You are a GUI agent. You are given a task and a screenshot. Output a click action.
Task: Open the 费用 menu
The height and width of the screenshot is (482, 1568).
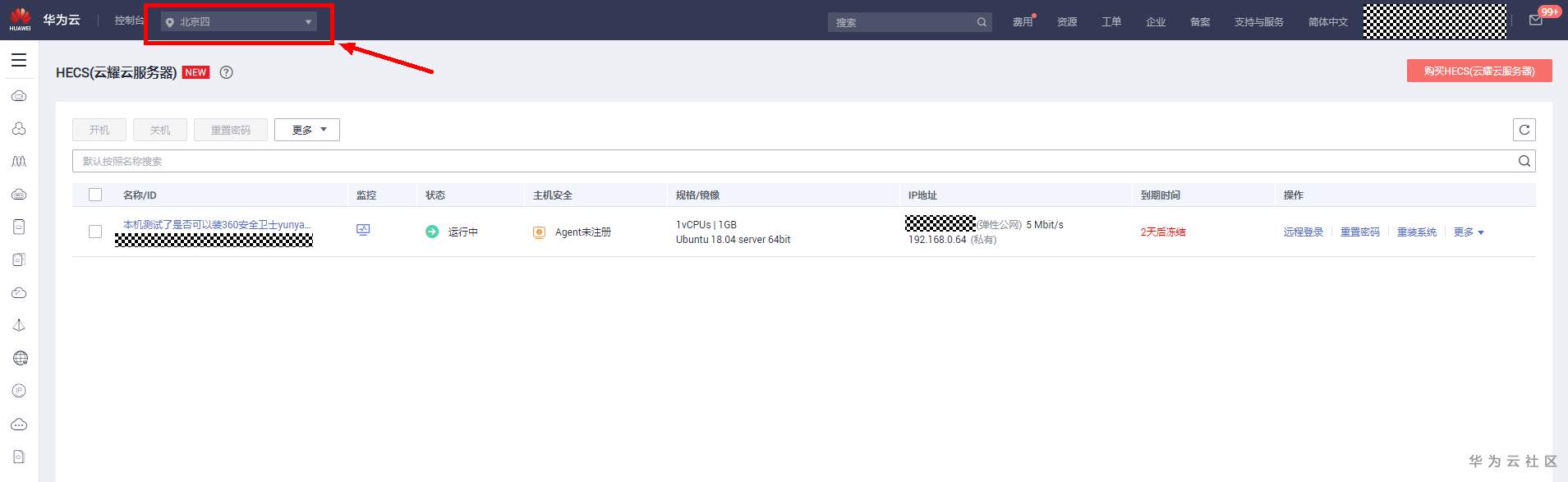coord(1023,22)
